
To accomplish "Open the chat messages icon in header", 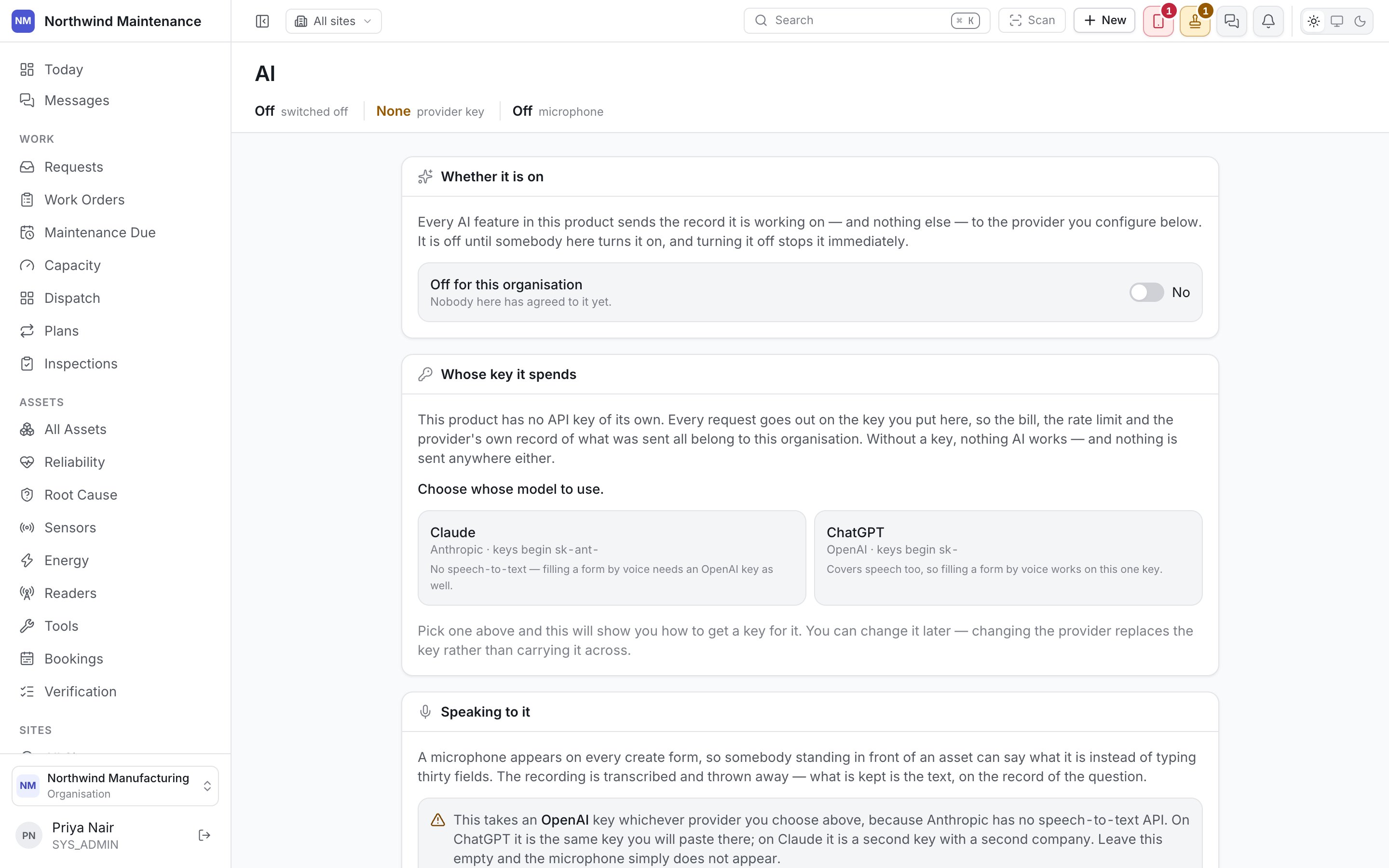I will [x=1232, y=22].
